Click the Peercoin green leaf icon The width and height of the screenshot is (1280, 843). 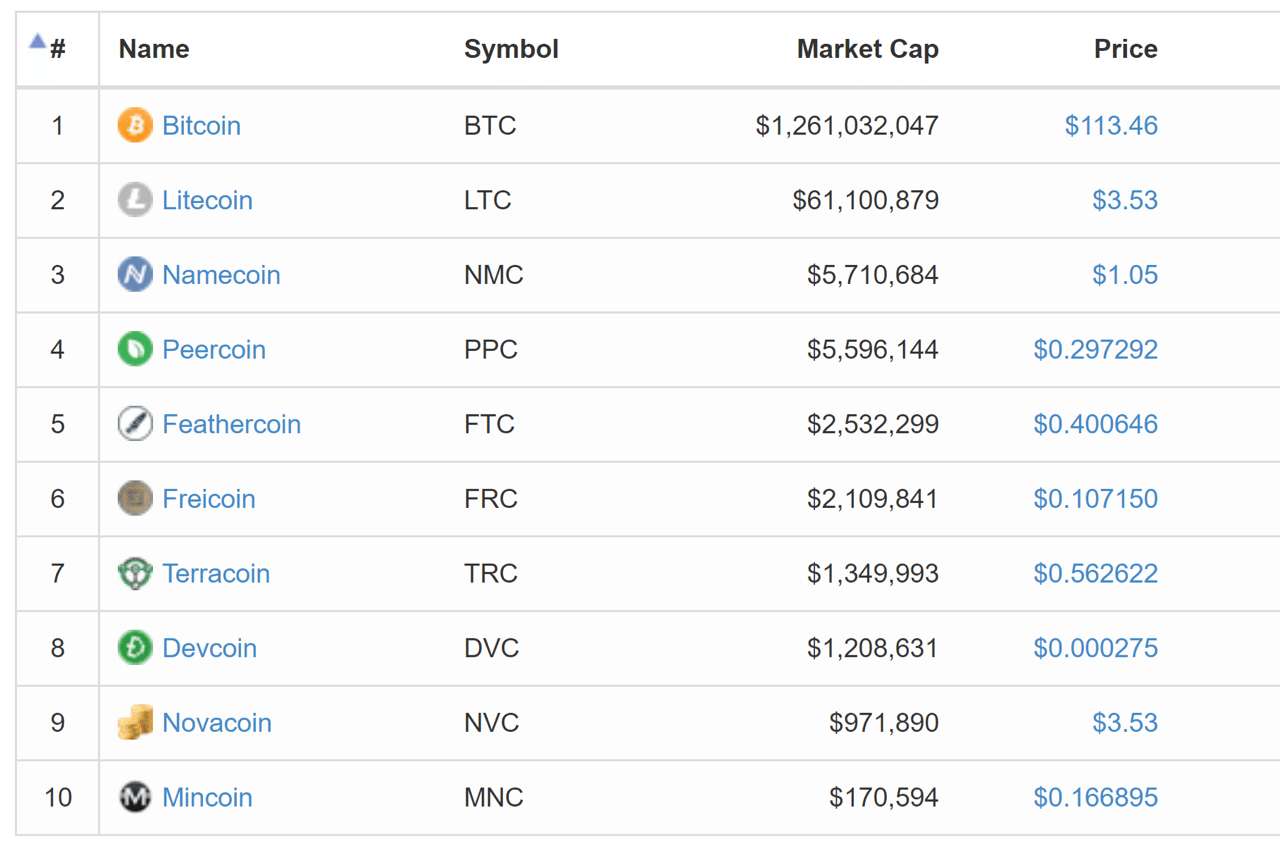pos(134,349)
